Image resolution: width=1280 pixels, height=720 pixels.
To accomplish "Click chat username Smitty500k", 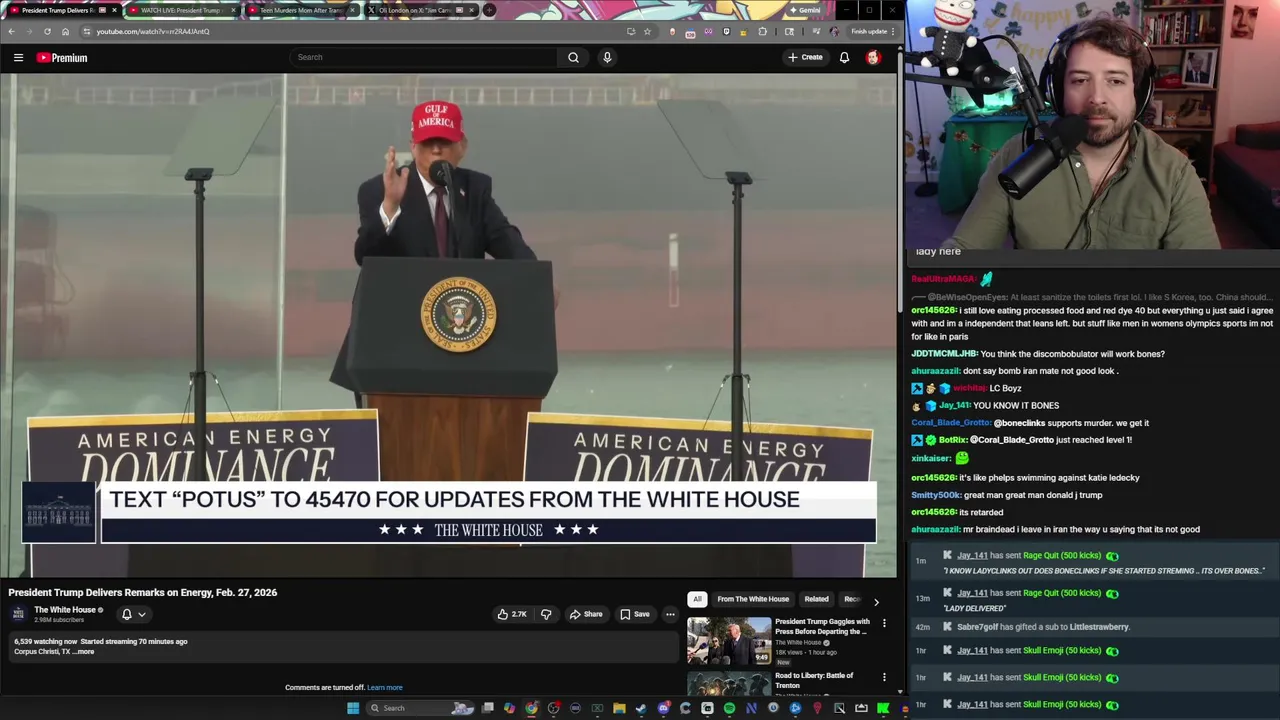I will (x=936, y=495).
